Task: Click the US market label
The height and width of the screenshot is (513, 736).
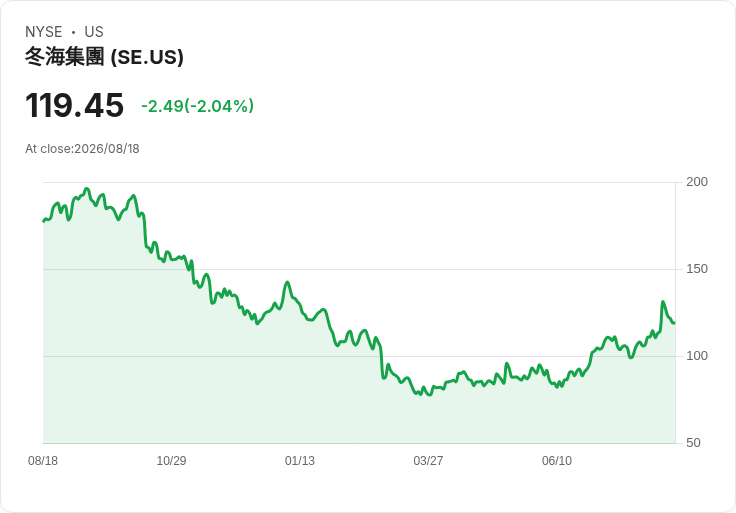Action: click(x=94, y=31)
